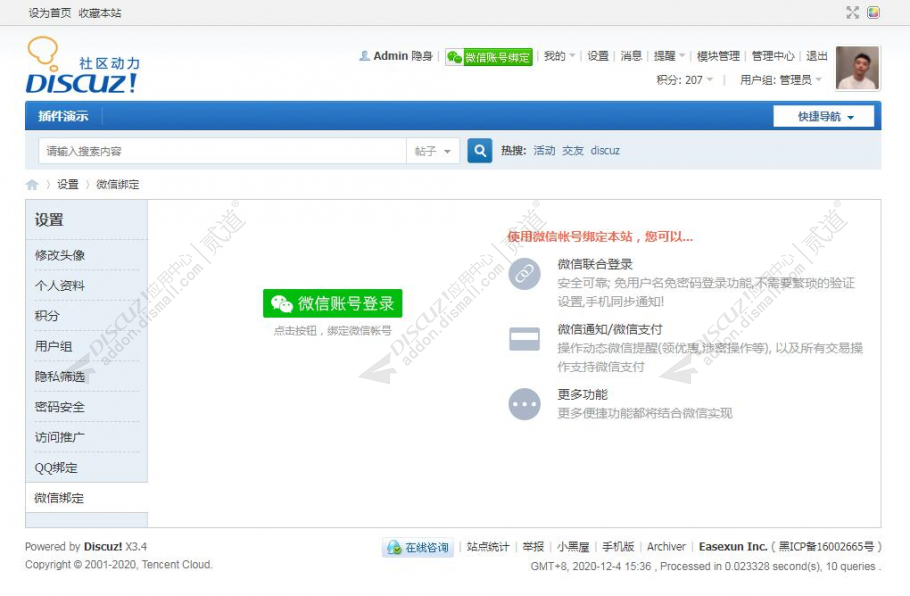This screenshot has width=910, height=596.
Task: Click the 设为首页 link
Action: click(x=50, y=13)
